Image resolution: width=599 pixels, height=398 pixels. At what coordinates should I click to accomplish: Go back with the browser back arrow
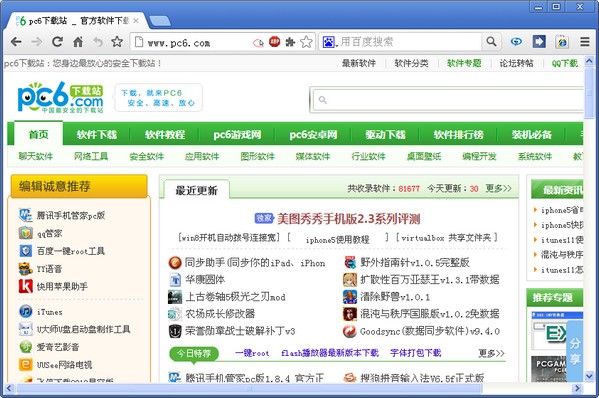coord(16,42)
